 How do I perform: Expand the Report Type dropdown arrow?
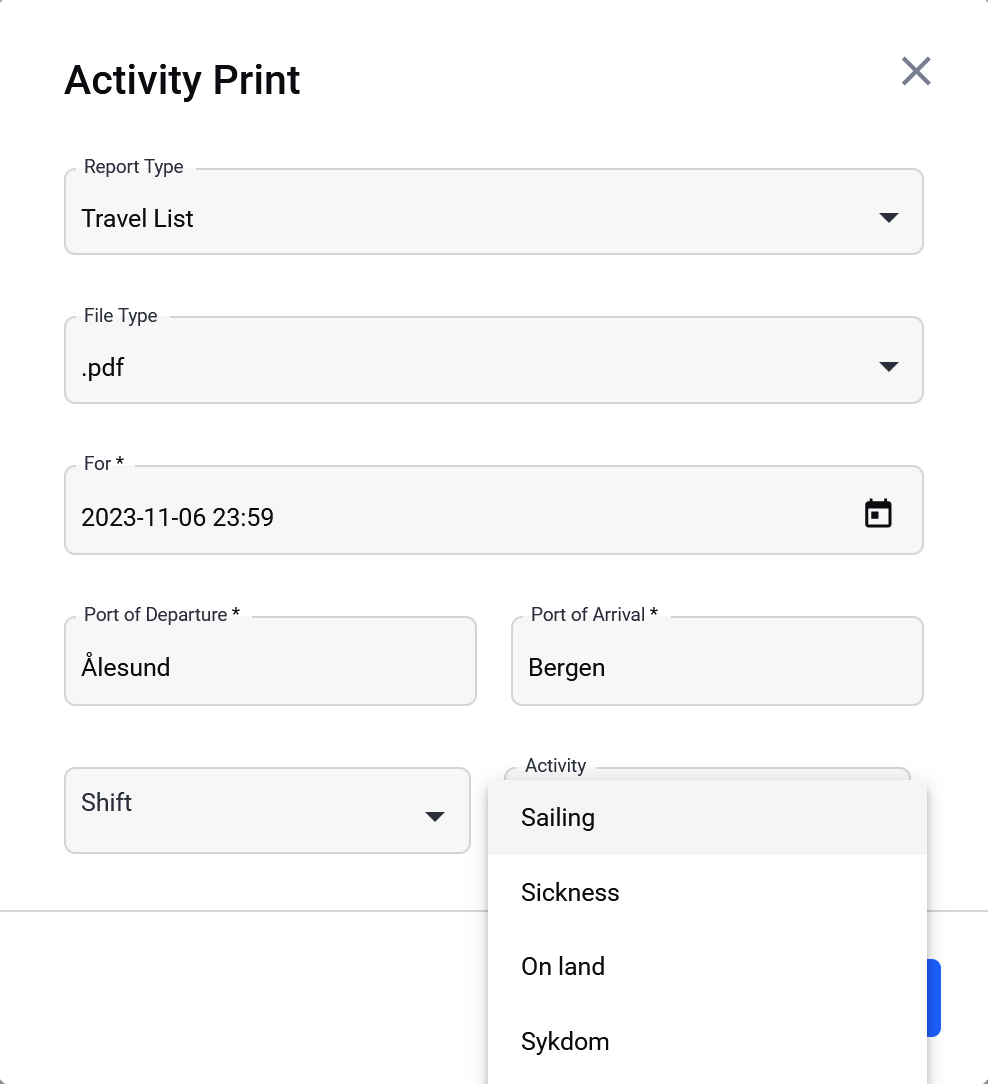coord(888,218)
